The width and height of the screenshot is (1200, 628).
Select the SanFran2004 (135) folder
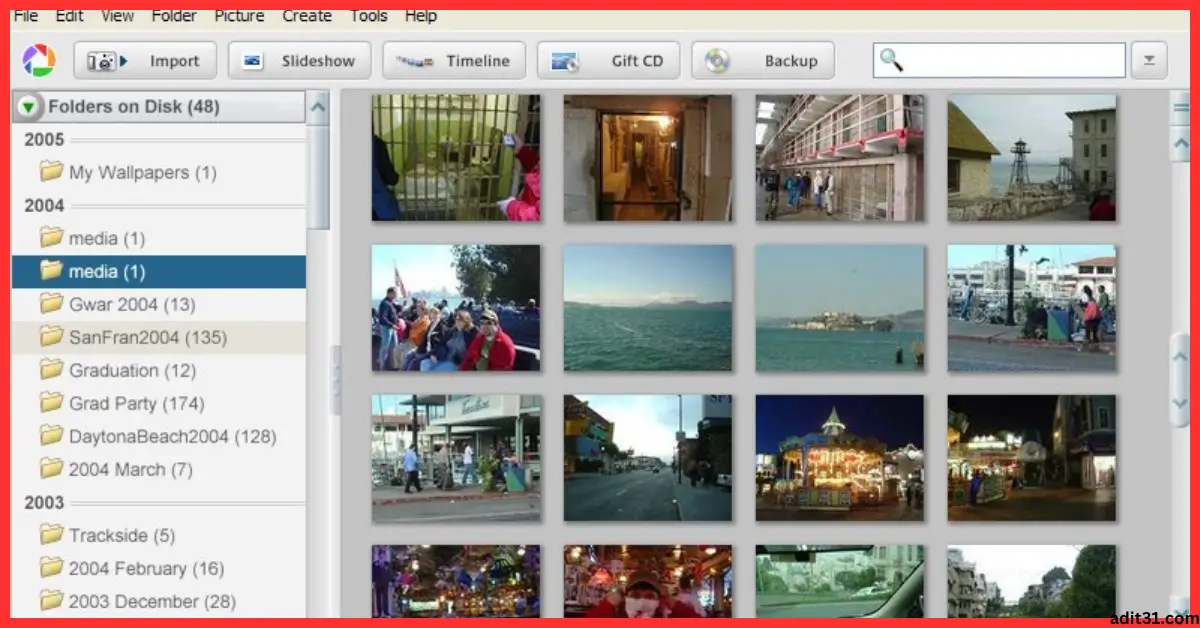159,337
